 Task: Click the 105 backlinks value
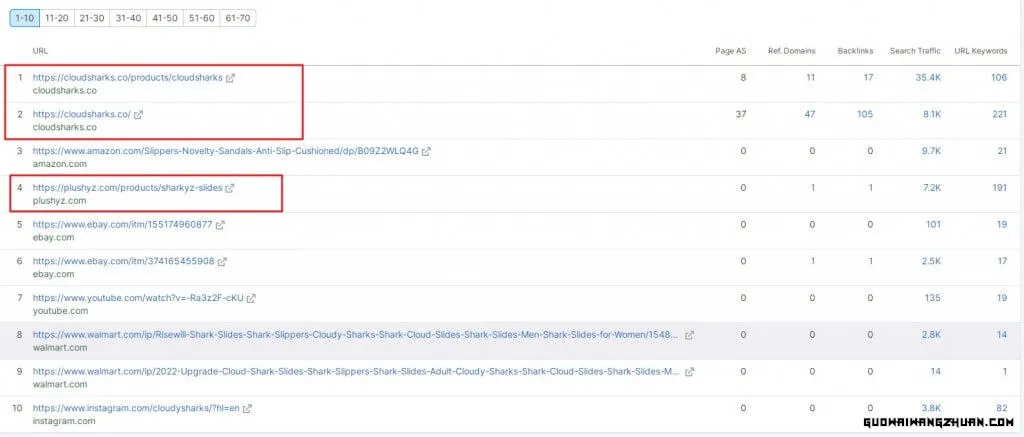pos(865,114)
